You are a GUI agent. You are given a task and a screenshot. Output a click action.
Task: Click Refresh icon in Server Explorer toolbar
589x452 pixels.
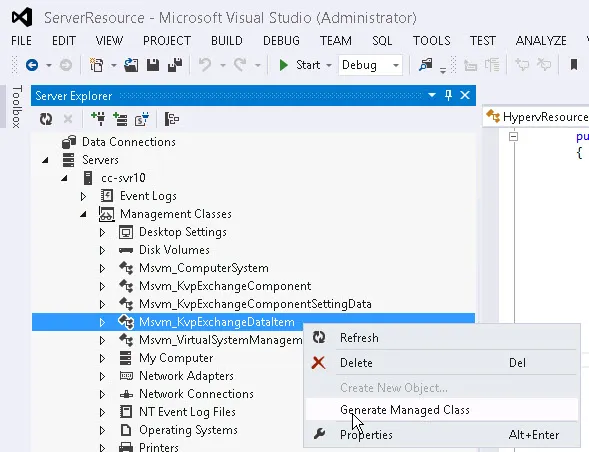pyautogui.click(x=46, y=119)
